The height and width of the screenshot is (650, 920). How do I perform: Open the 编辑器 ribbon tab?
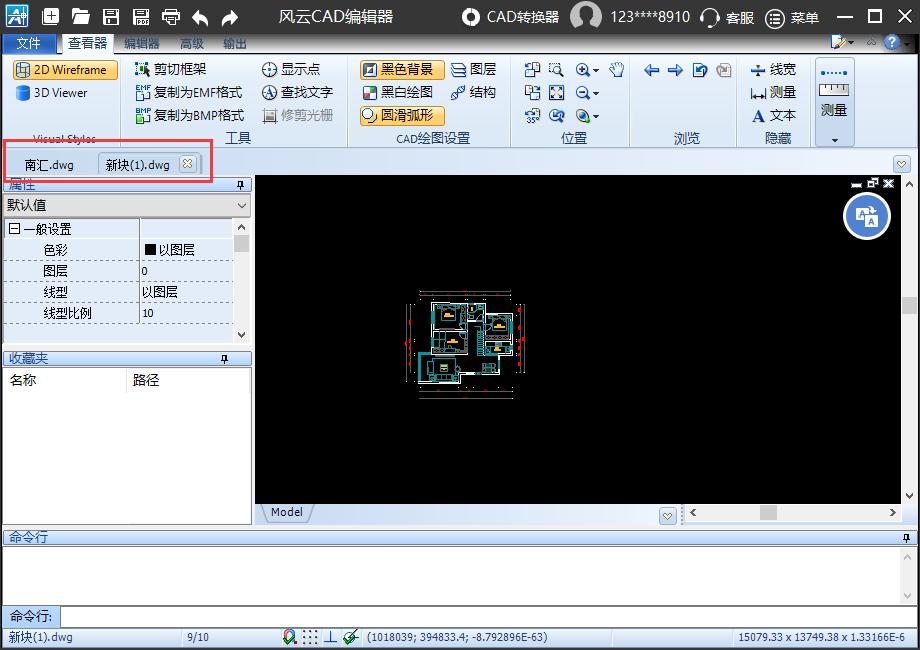[x=141, y=44]
